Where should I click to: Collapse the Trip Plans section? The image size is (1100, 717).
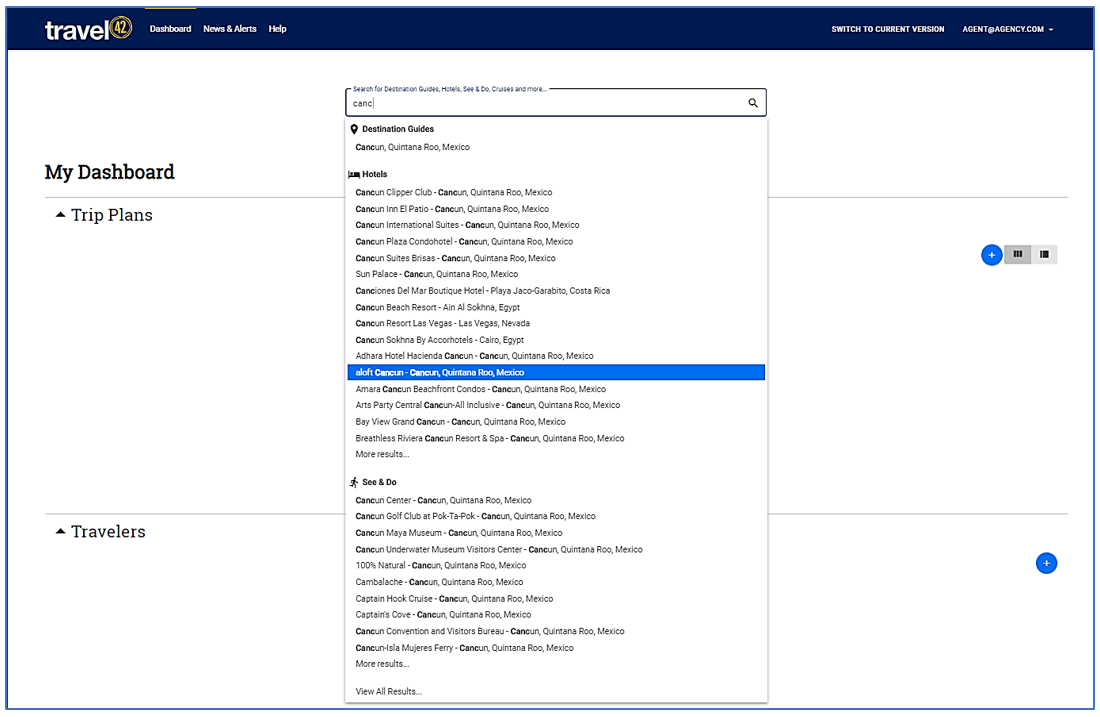[61, 215]
